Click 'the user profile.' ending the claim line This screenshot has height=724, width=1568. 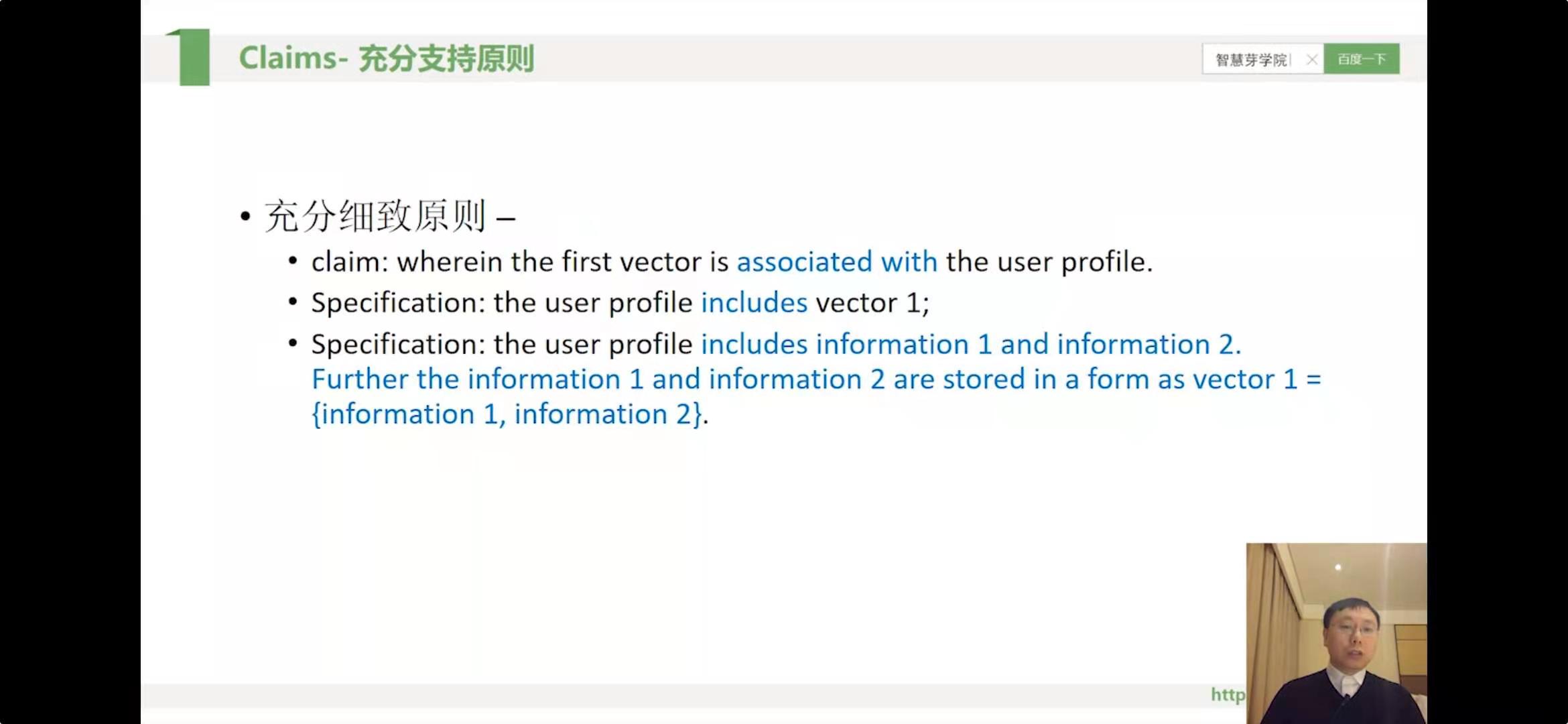tap(1049, 262)
